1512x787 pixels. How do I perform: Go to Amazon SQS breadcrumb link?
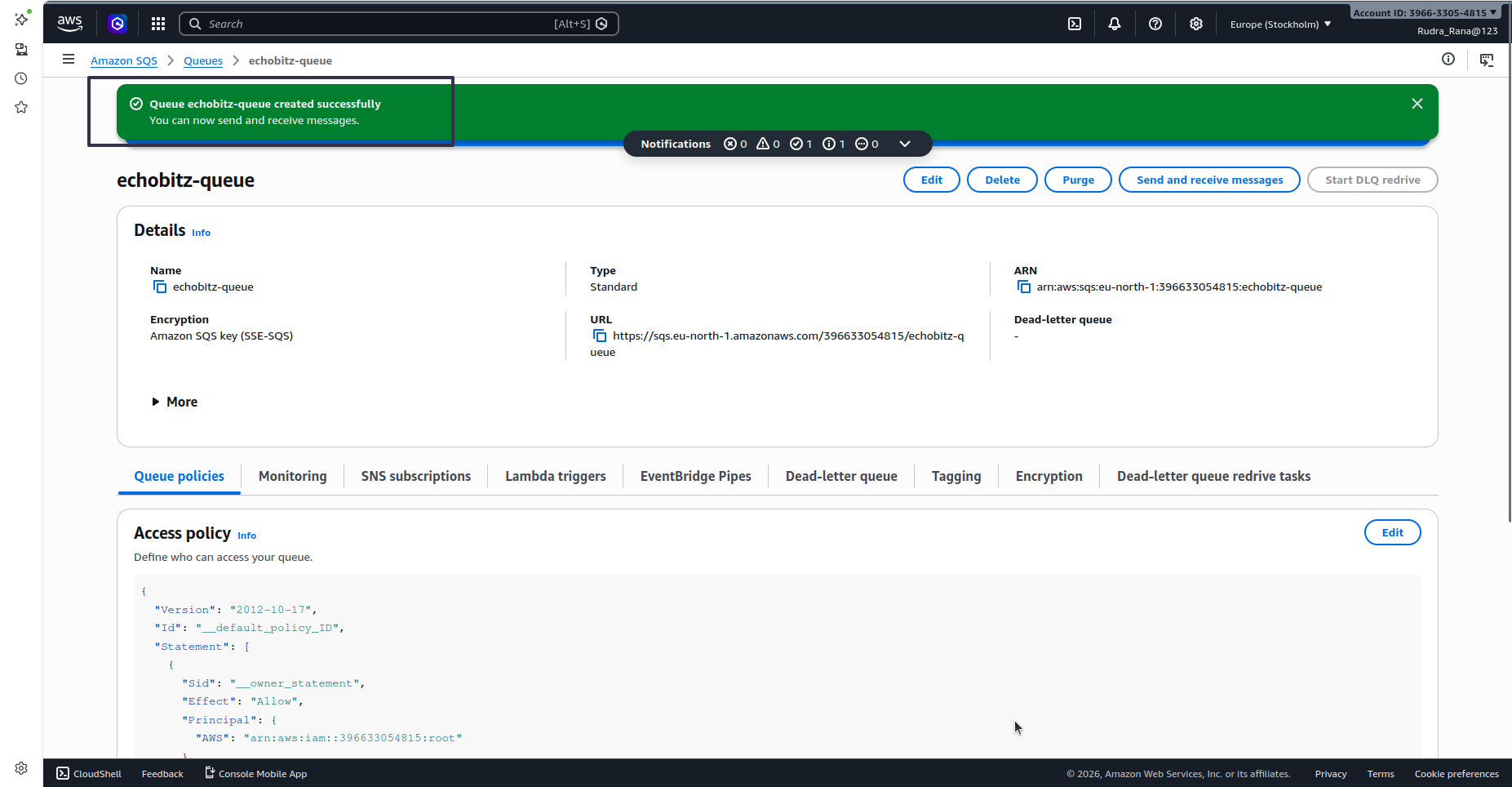coord(124,60)
